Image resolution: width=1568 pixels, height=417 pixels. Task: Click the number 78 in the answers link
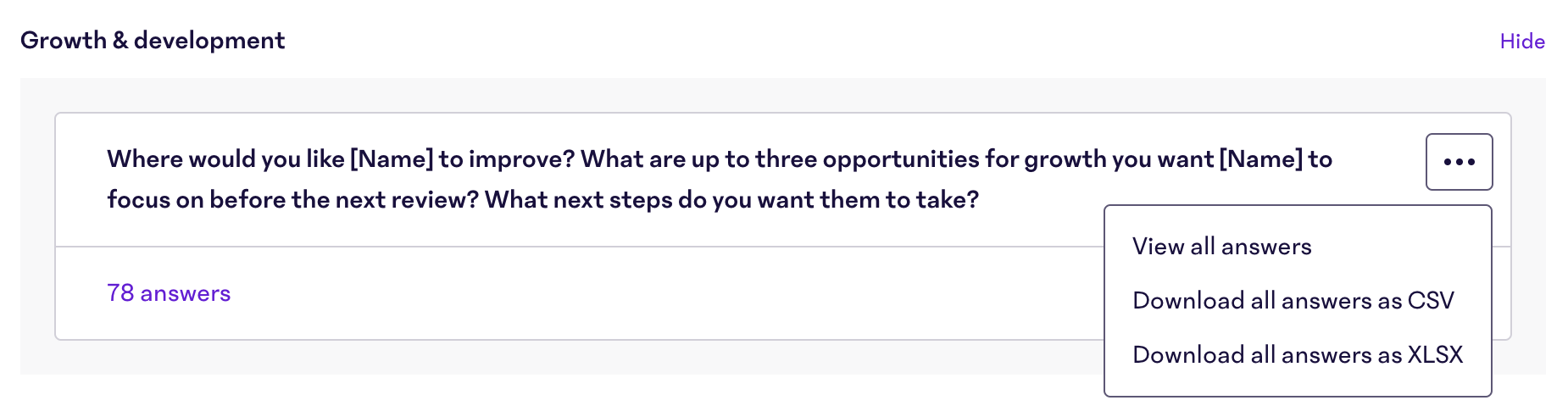coord(120,293)
